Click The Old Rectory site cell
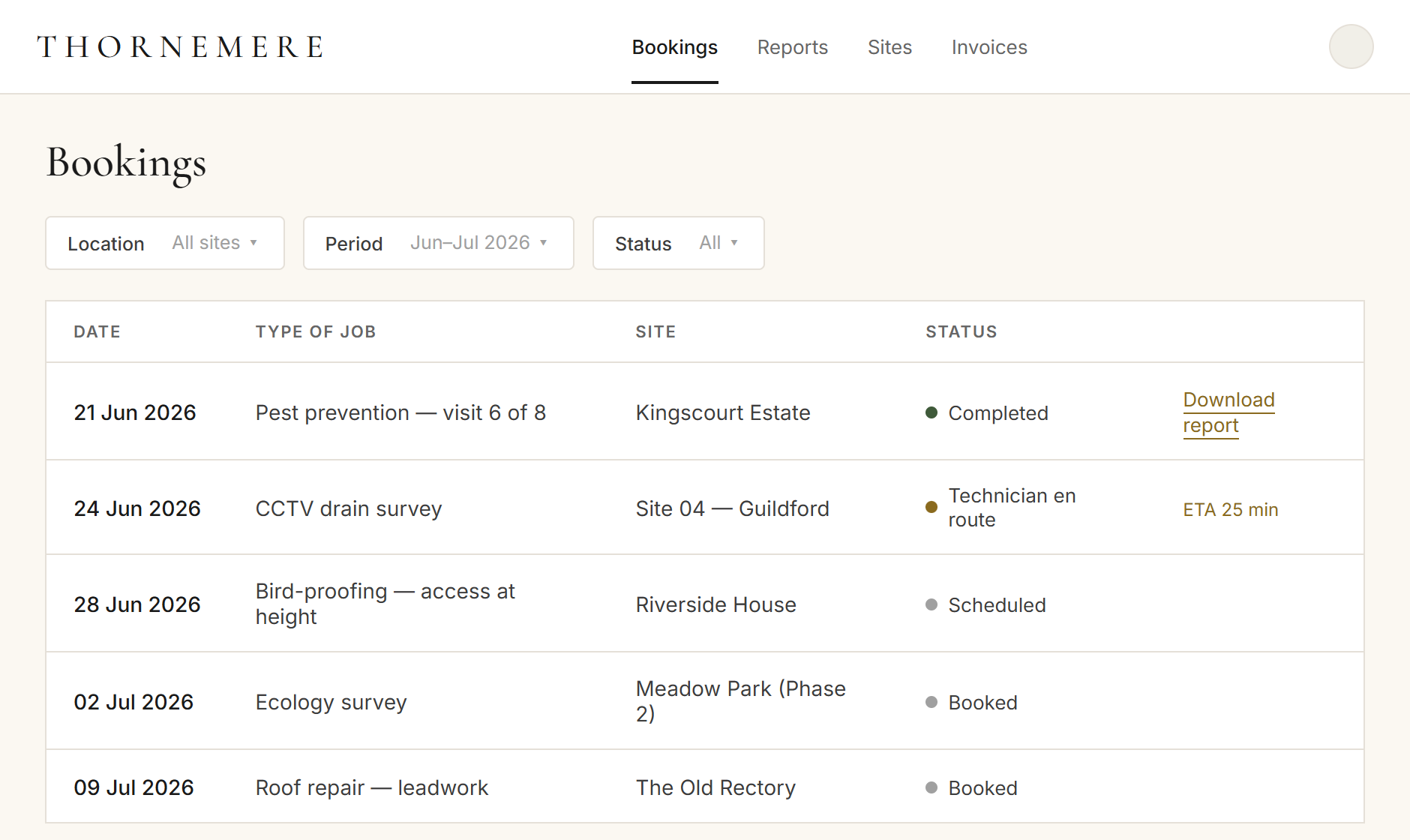This screenshot has height=840, width=1410. click(715, 787)
